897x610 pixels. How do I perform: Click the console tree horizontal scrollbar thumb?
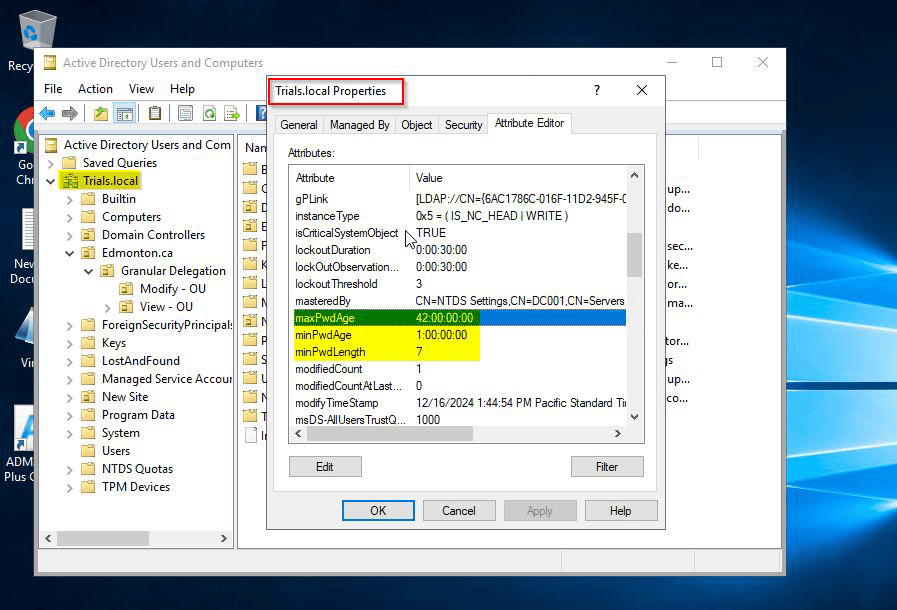[x=103, y=538]
